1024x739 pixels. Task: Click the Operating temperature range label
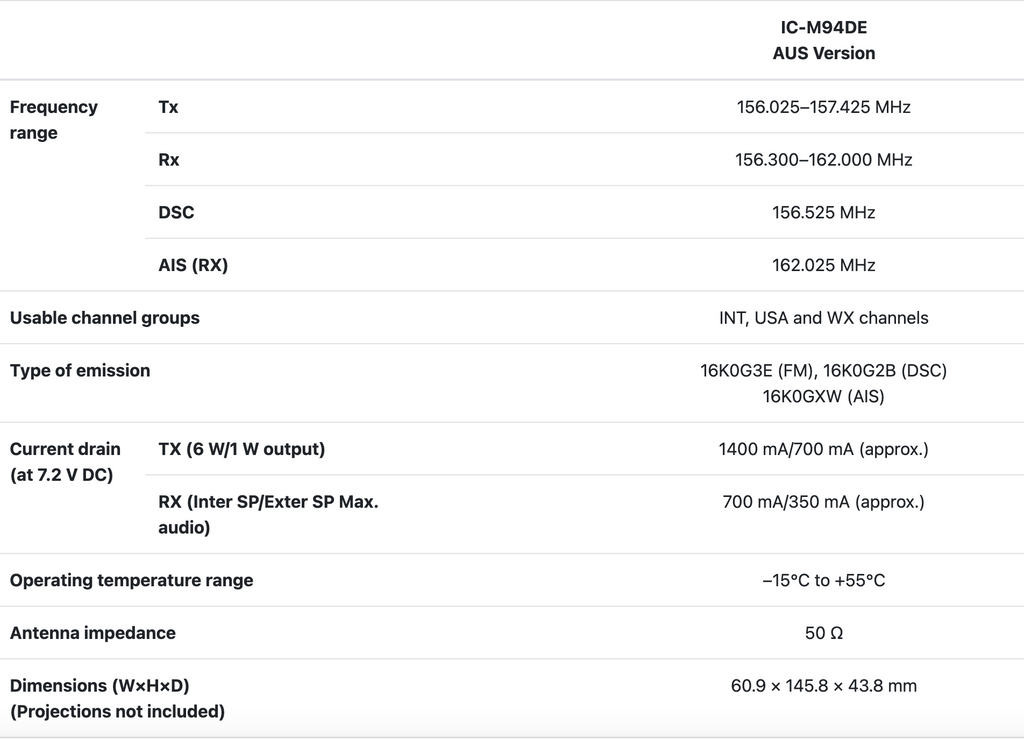pyautogui.click(x=131, y=581)
